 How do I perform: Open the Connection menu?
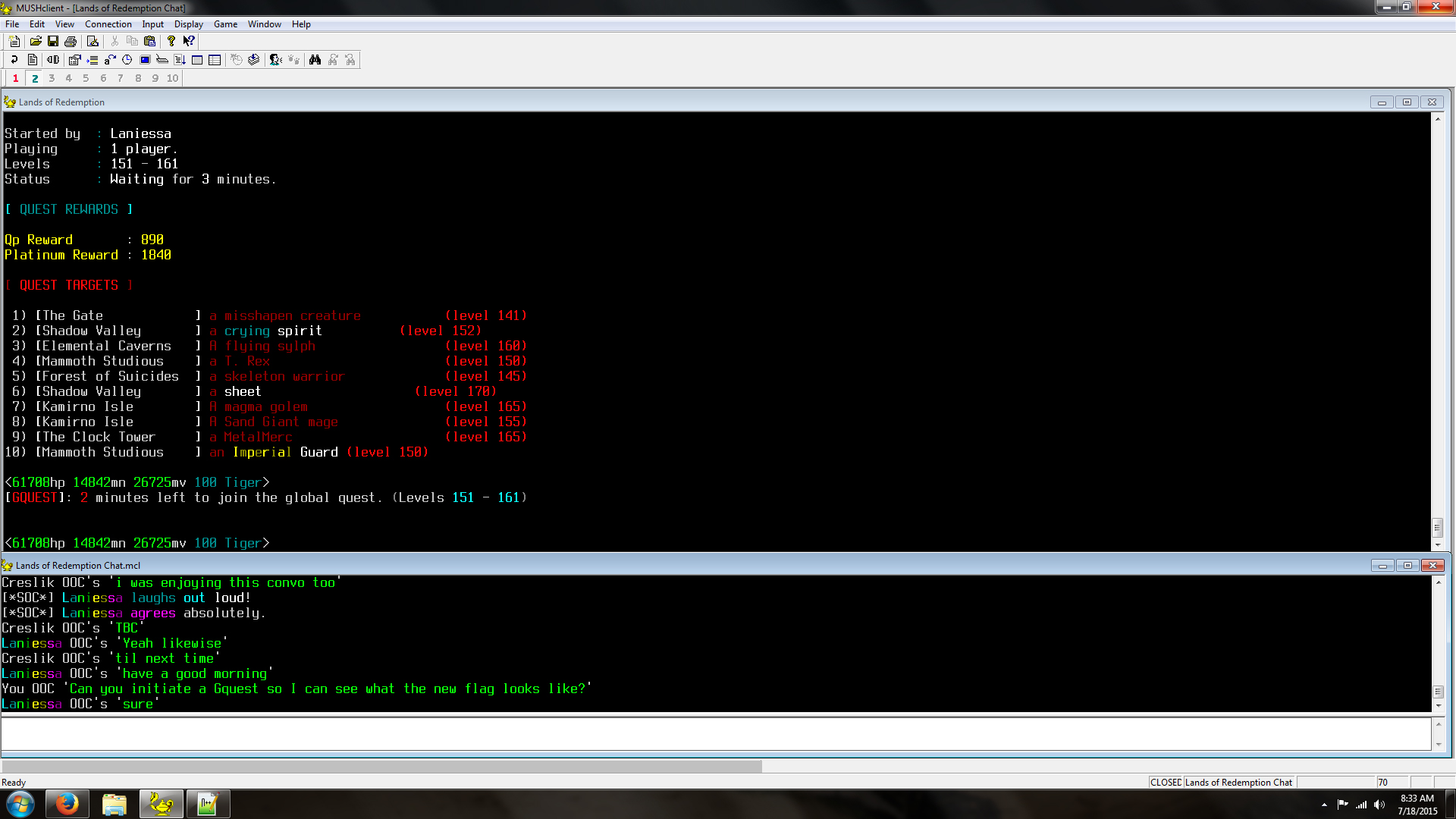point(108,24)
